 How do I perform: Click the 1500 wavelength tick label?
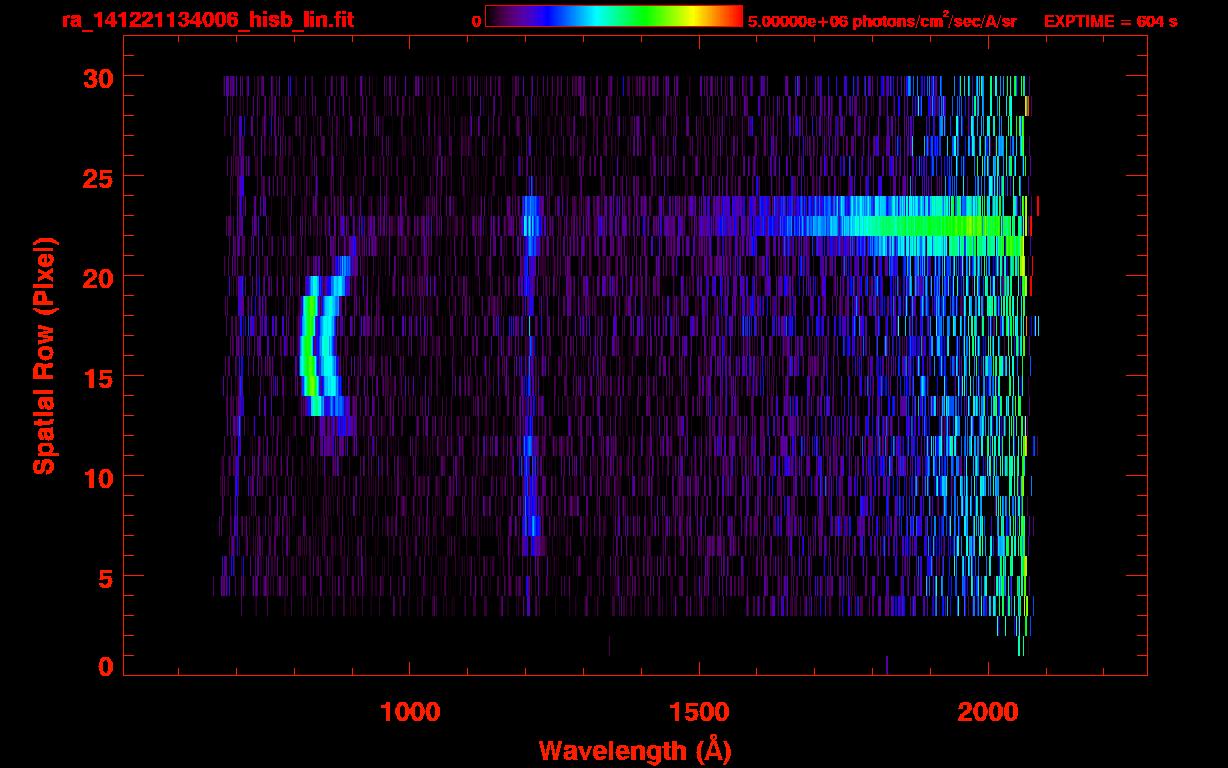coord(699,712)
